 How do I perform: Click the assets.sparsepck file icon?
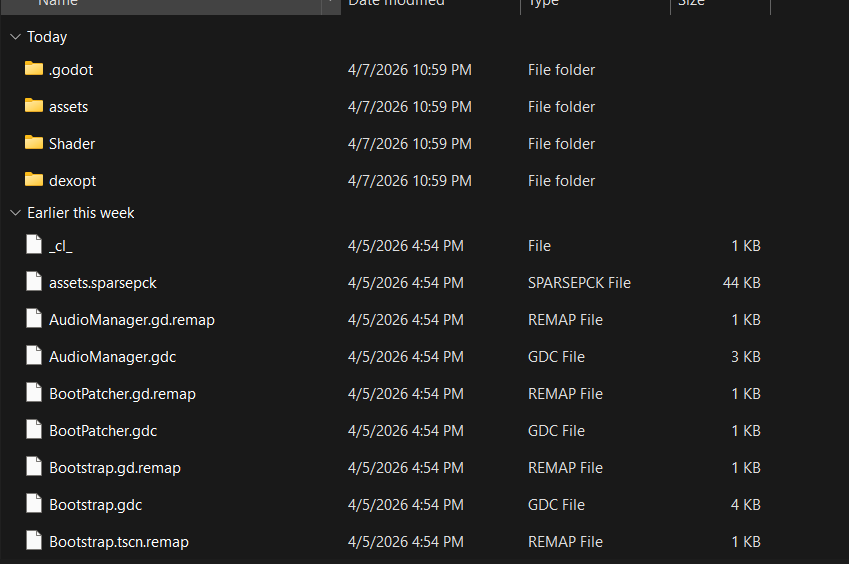tap(34, 281)
